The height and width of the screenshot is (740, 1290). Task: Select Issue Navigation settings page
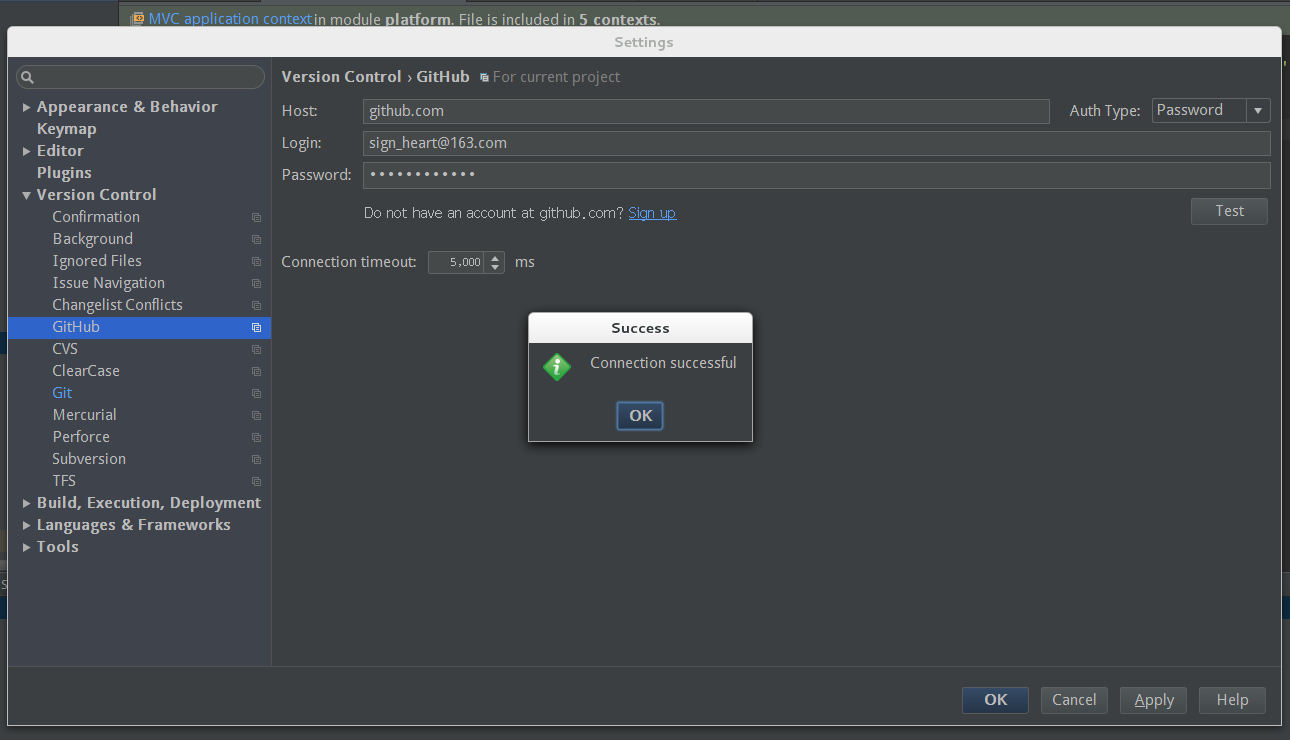(x=108, y=283)
